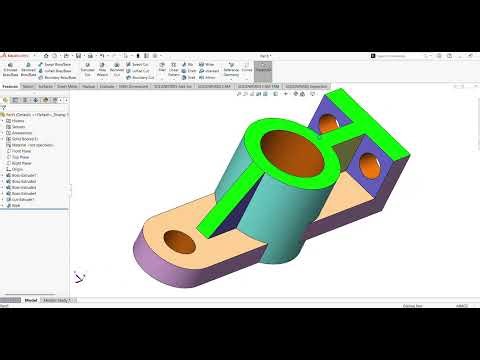Click the search commands input field
The image size is (480, 360).
(x=397, y=56)
